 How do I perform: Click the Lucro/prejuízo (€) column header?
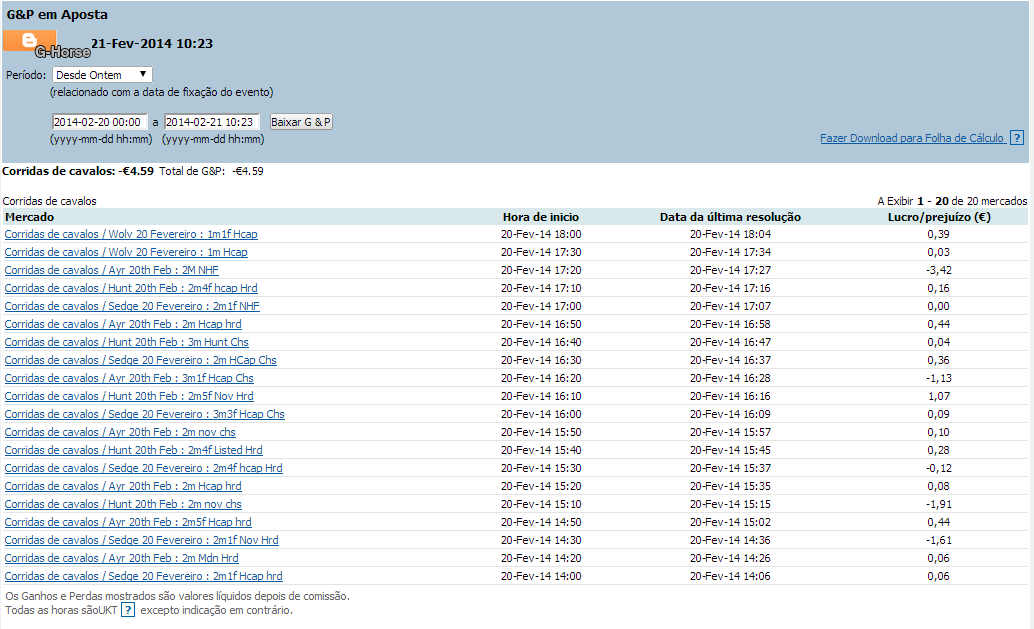point(939,217)
